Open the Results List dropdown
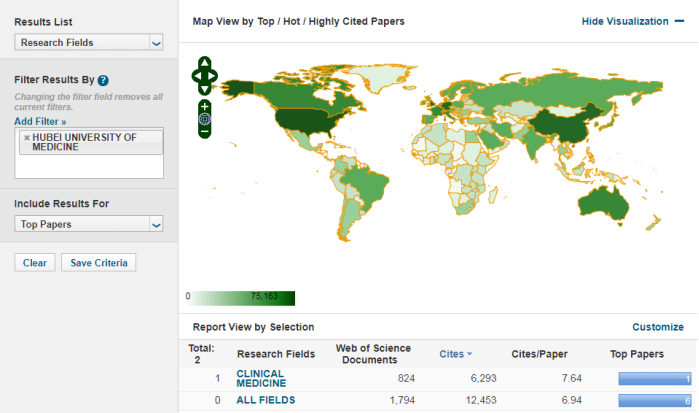Screen dimensions: 699x413 point(89,42)
